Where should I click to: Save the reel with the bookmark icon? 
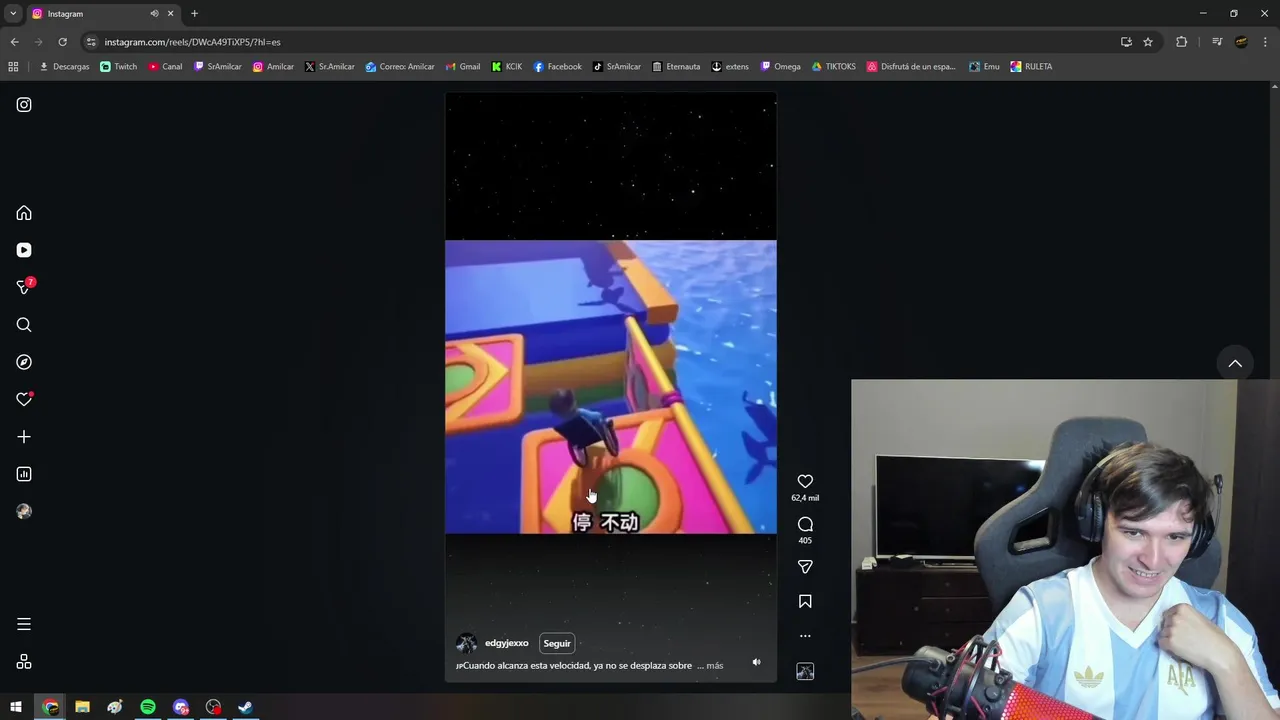pos(805,601)
